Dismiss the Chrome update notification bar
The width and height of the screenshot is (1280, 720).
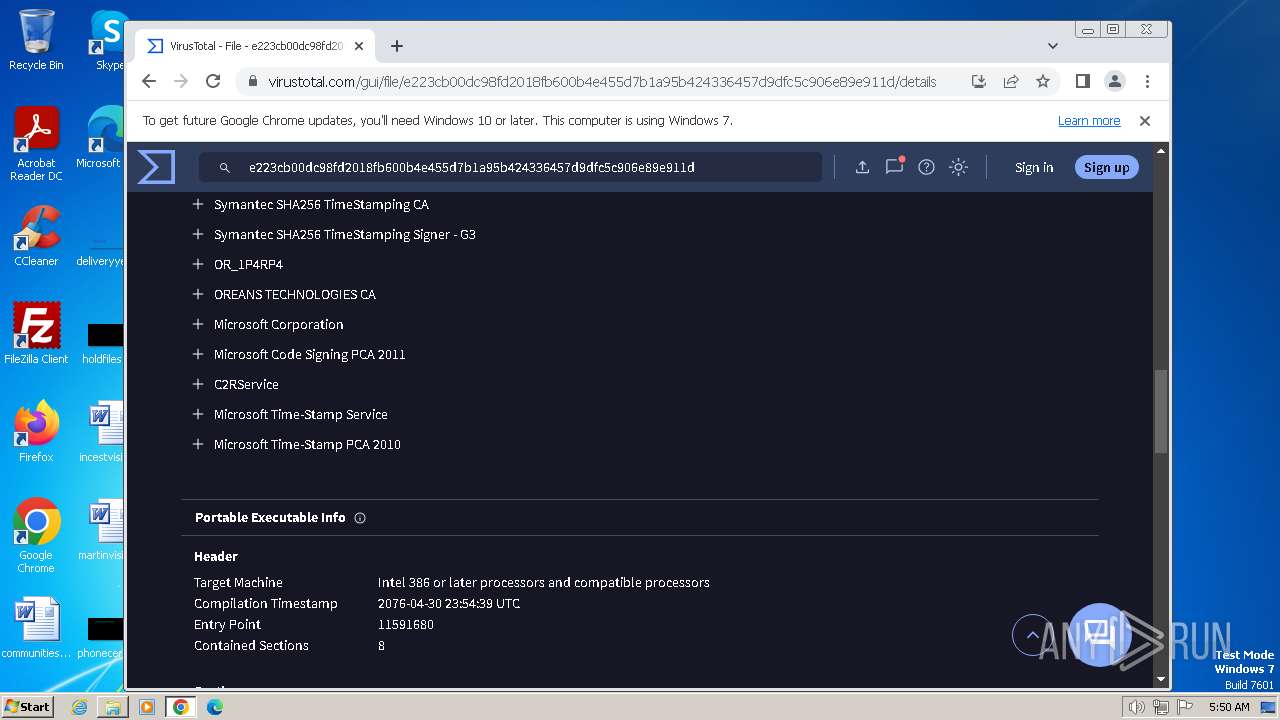pos(1145,121)
